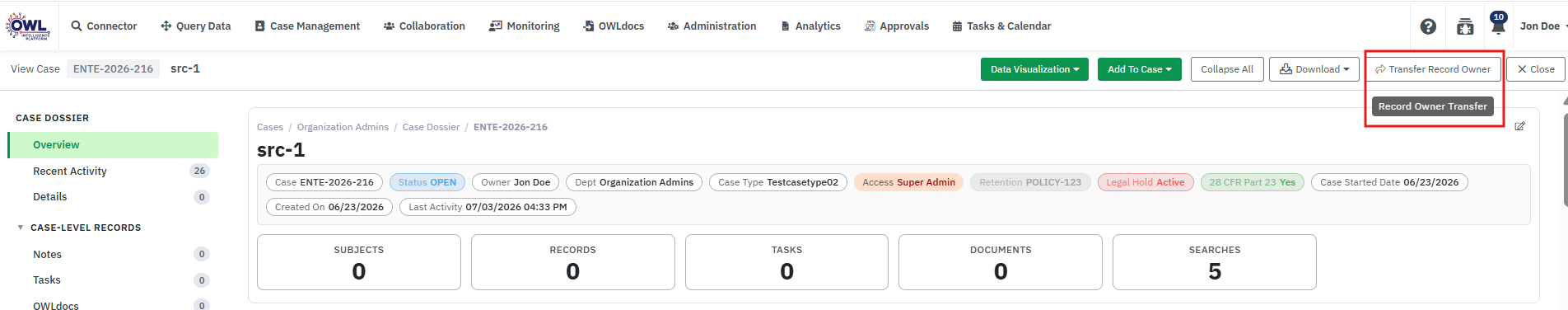
Task: Select Details in the sidebar
Action: click(113, 197)
